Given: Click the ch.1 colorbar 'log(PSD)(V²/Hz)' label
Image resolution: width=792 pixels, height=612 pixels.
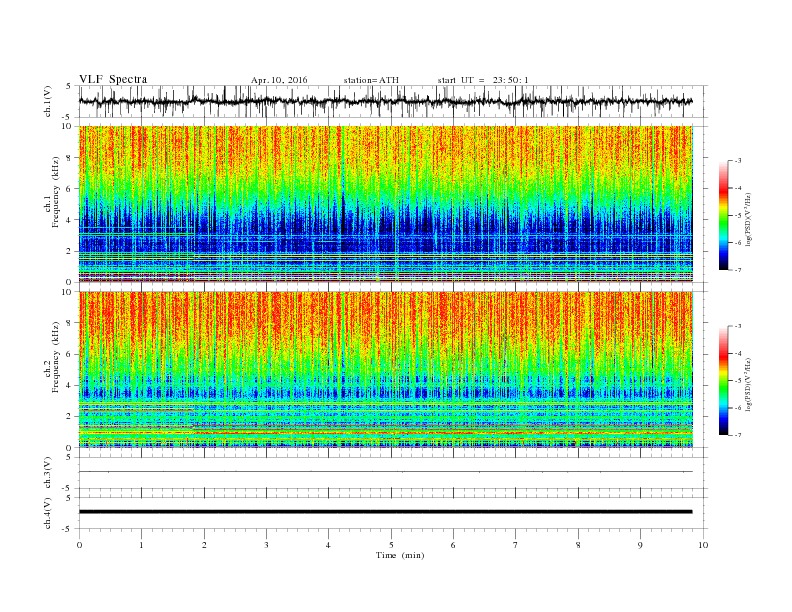Looking at the screenshot, I should [x=748, y=220].
